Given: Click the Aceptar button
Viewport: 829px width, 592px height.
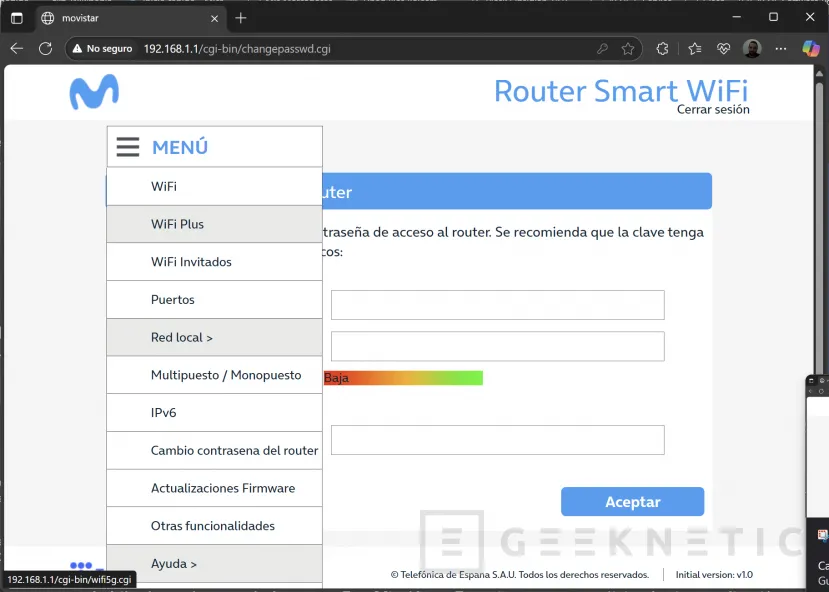Looking at the screenshot, I should (x=632, y=502).
